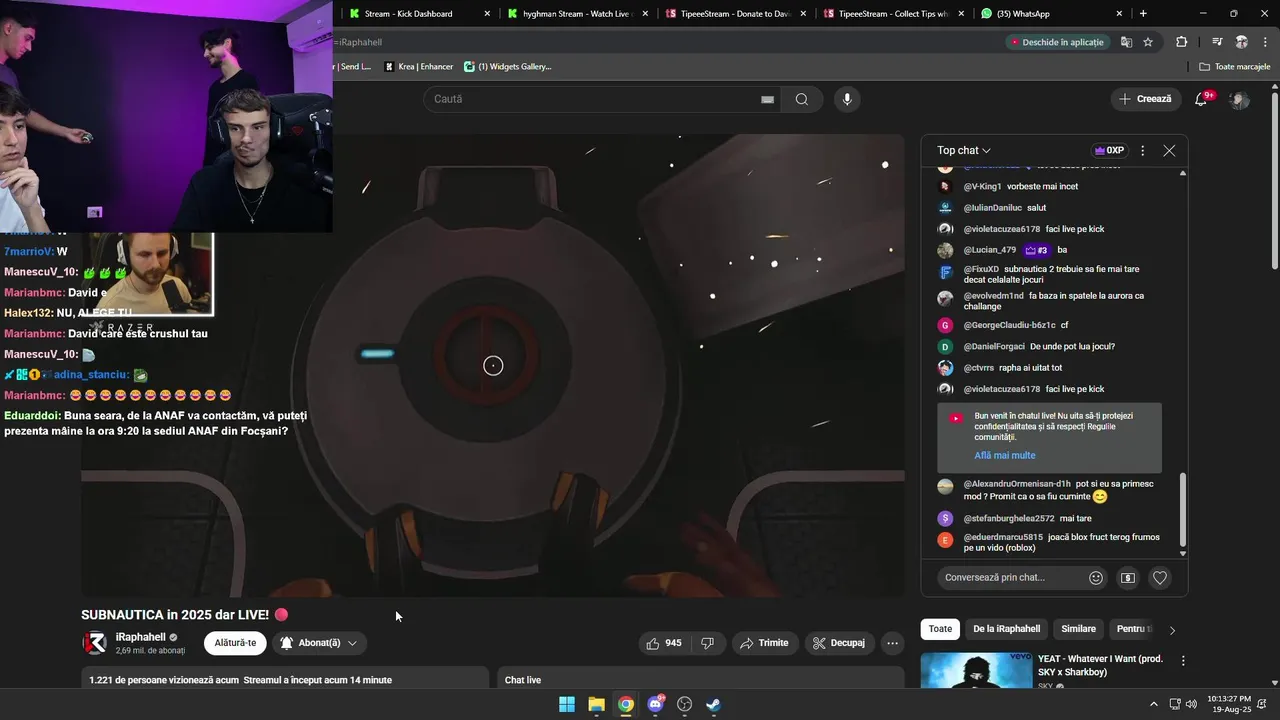Image resolution: width=1280 pixels, height=720 pixels.
Task: Click the iRaphahell channel avatar
Action: tap(94, 643)
